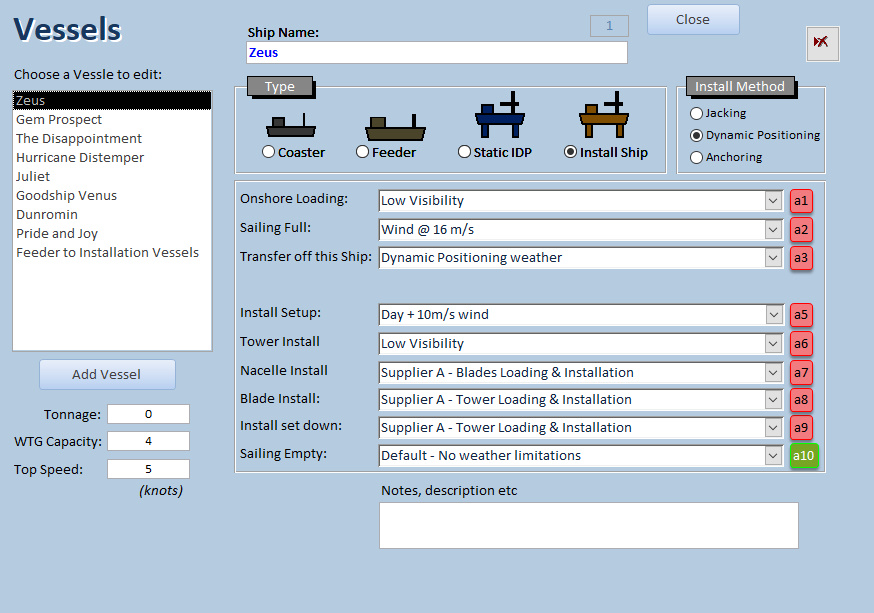
Task: Select The Disappointment vessel
Action: (112, 138)
